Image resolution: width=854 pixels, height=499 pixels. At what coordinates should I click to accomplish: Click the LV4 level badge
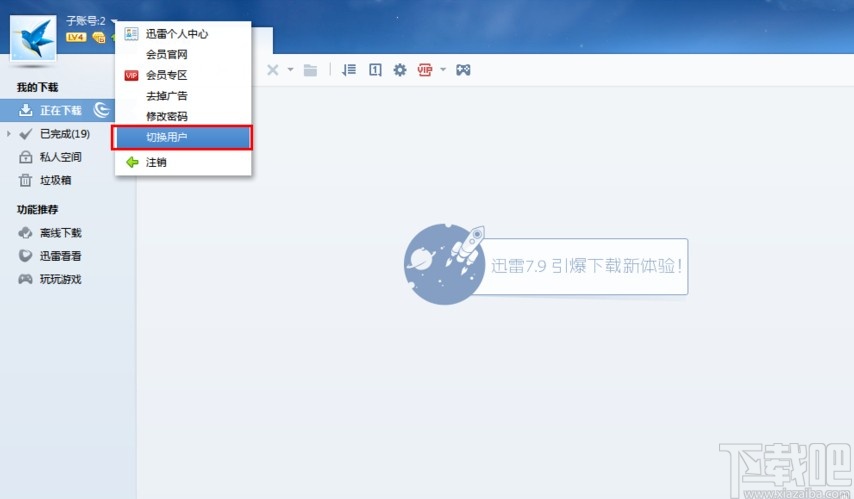[76, 37]
